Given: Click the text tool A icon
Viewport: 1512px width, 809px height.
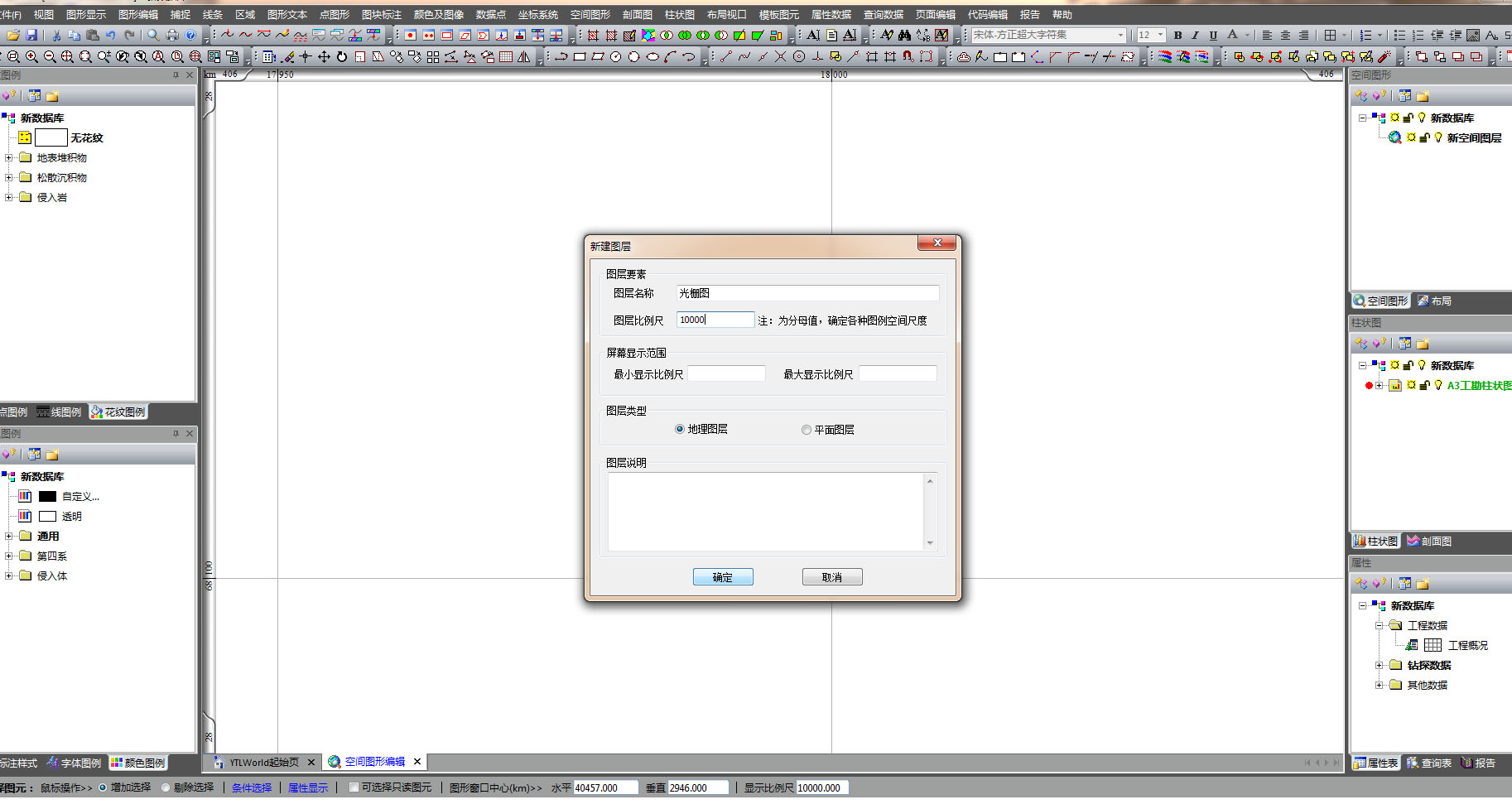Looking at the screenshot, I should (x=813, y=35).
